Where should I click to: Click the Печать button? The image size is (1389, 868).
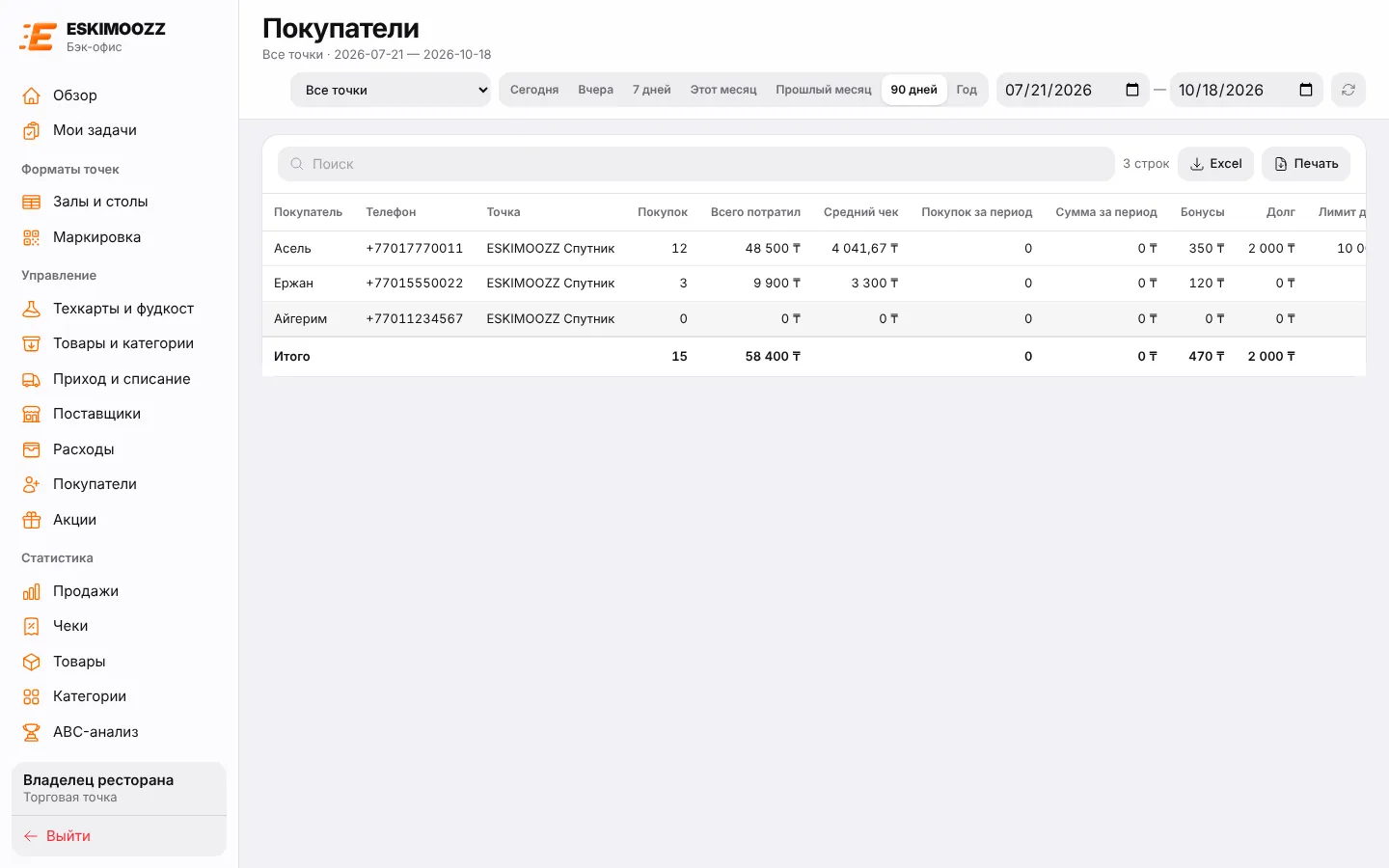tap(1306, 164)
